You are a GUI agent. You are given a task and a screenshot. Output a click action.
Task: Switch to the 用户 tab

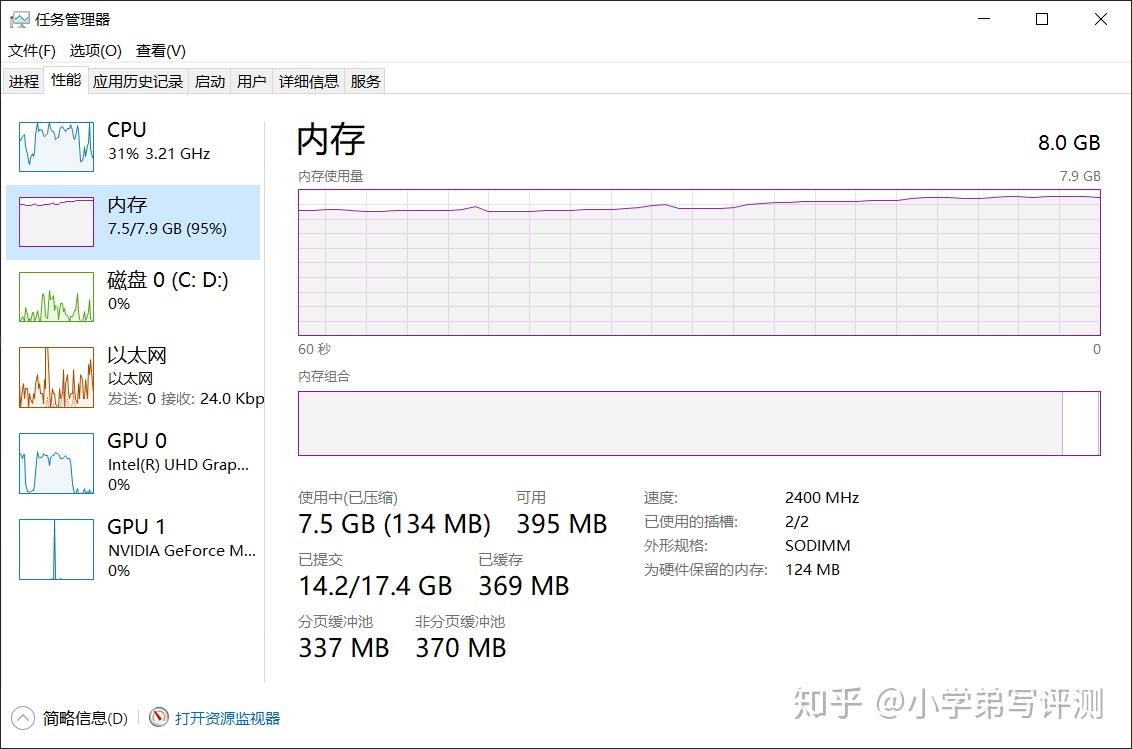[x=252, y=82]
